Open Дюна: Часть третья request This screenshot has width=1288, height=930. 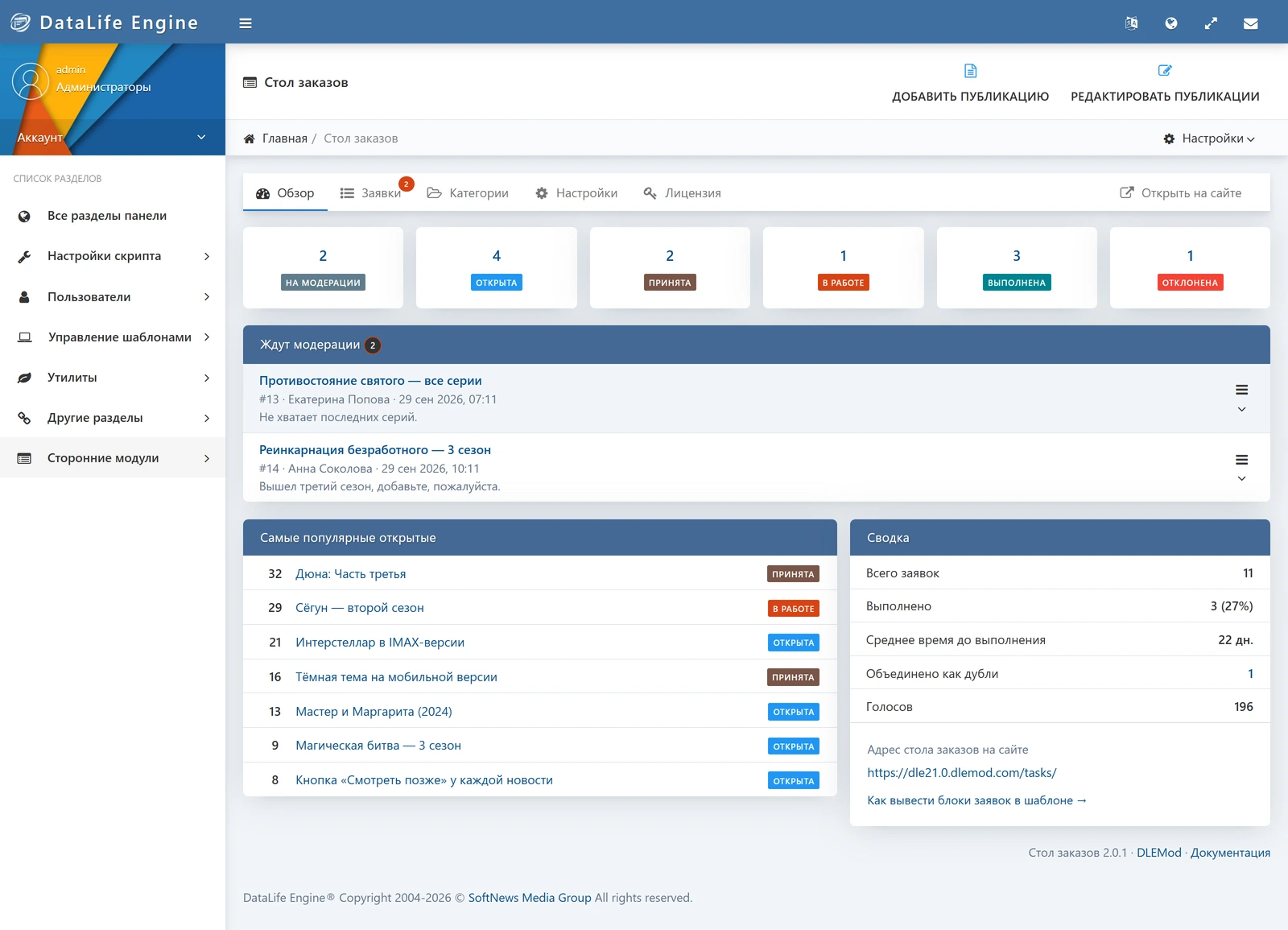tap(351, 574)
